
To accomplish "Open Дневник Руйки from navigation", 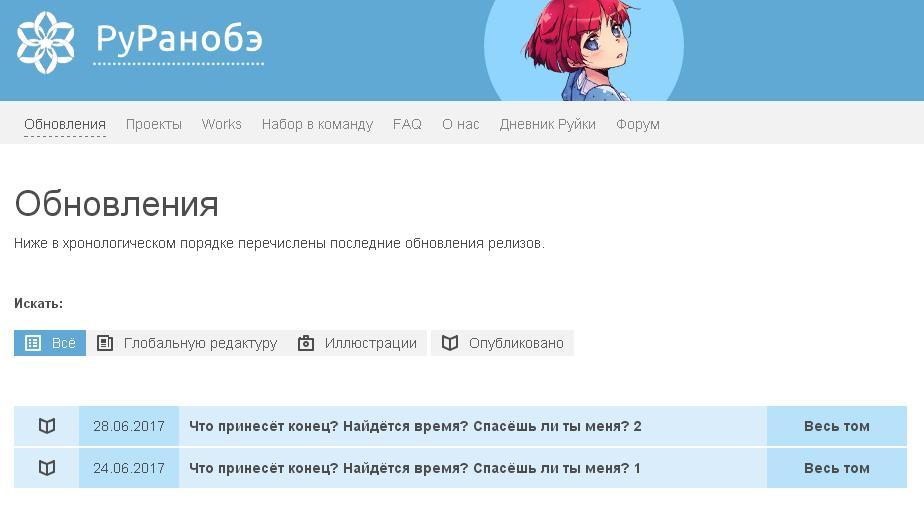I will 547,124.
